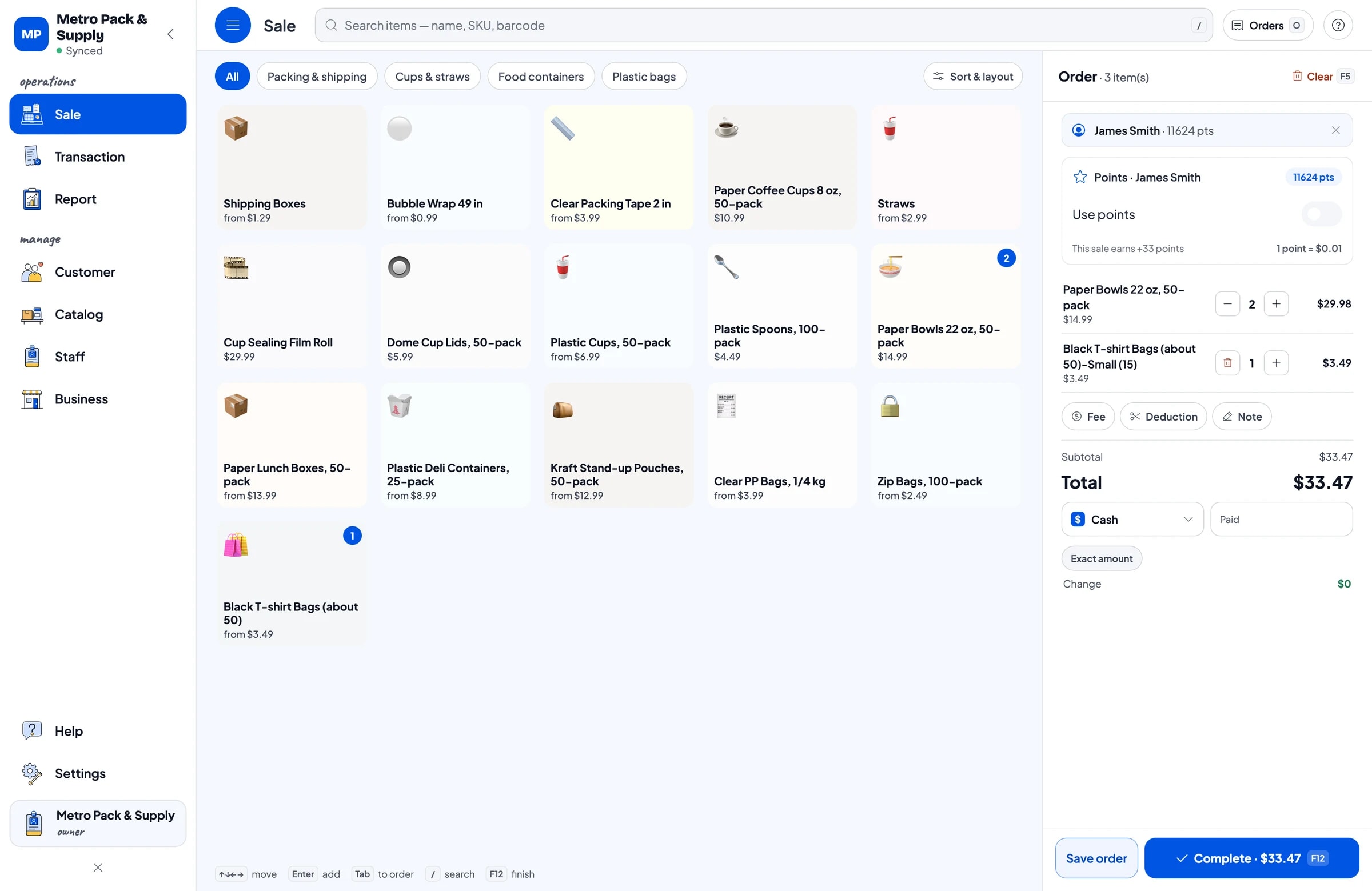The width and height of the screenshot is (1372, 891).
Task: Click the Exact amount chip
Action: [x=1101, y=558]
